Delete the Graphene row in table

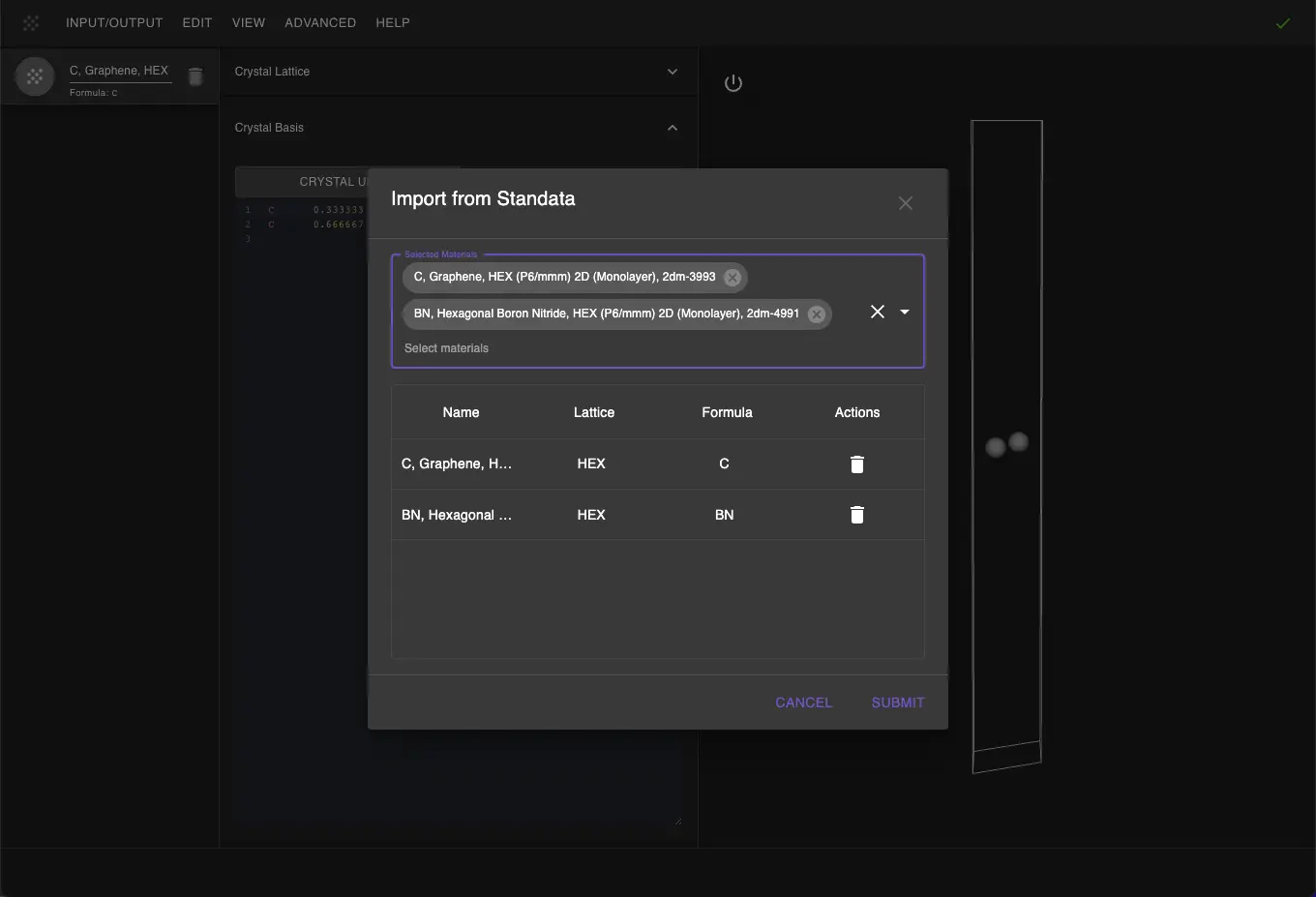click(856, 464)
